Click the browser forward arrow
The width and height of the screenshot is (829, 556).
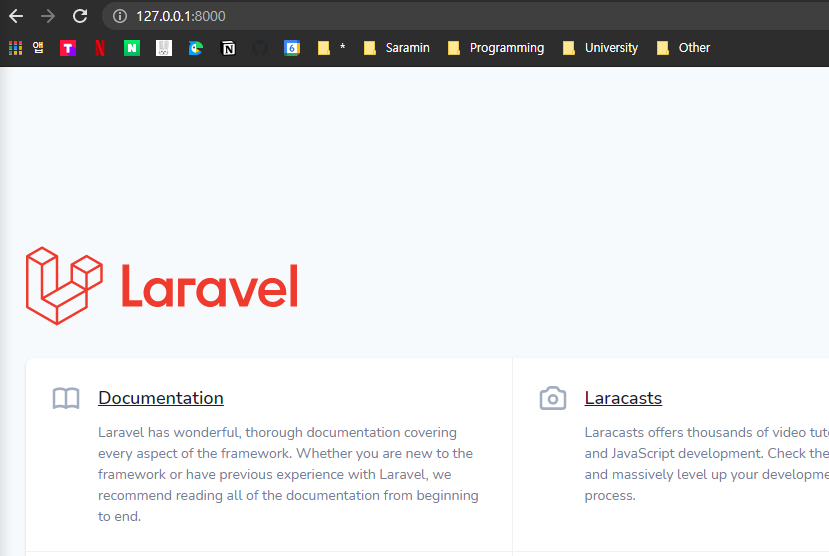pyautogui.click(x=48, y=16)
